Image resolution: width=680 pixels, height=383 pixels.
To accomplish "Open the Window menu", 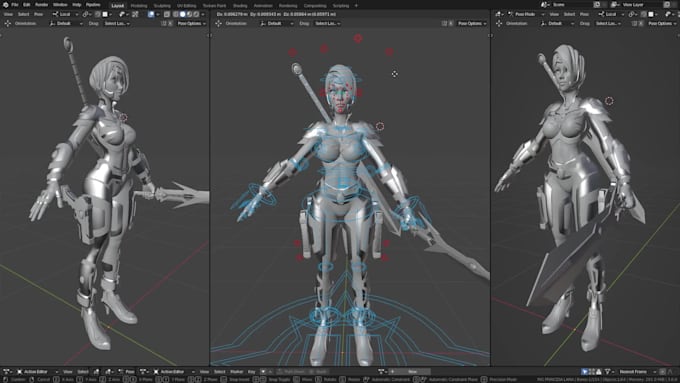I will [60, 5].
